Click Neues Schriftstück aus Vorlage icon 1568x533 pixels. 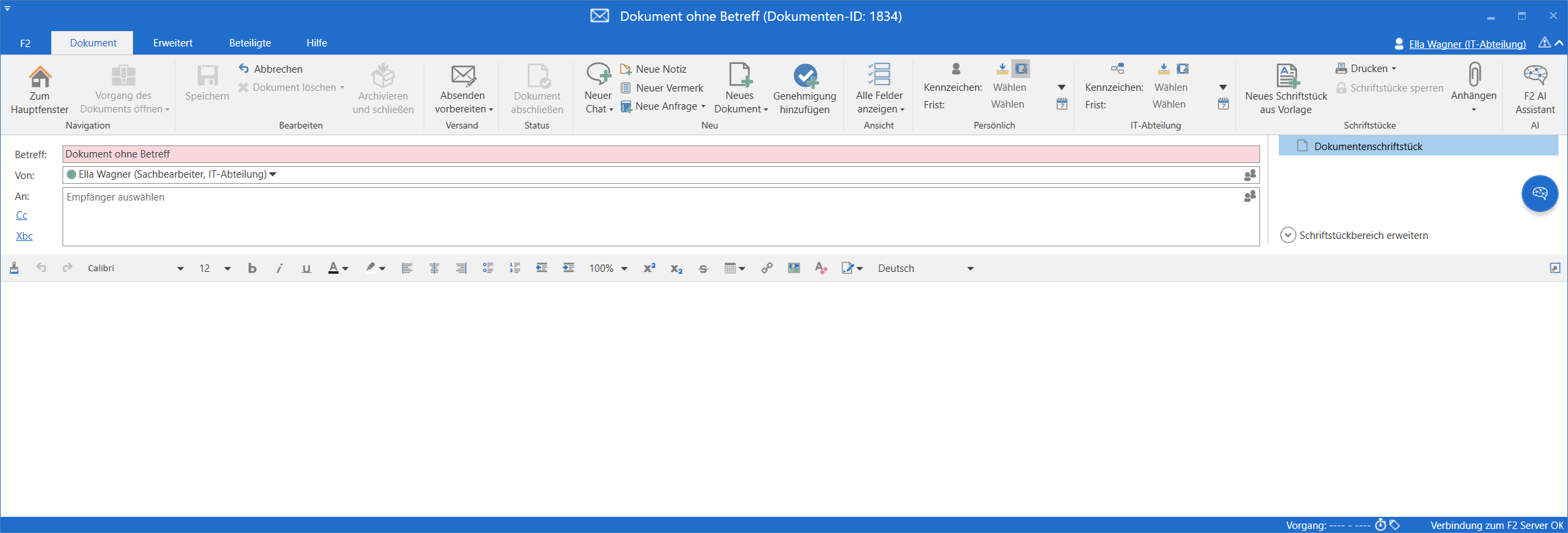click(1286, 76)
